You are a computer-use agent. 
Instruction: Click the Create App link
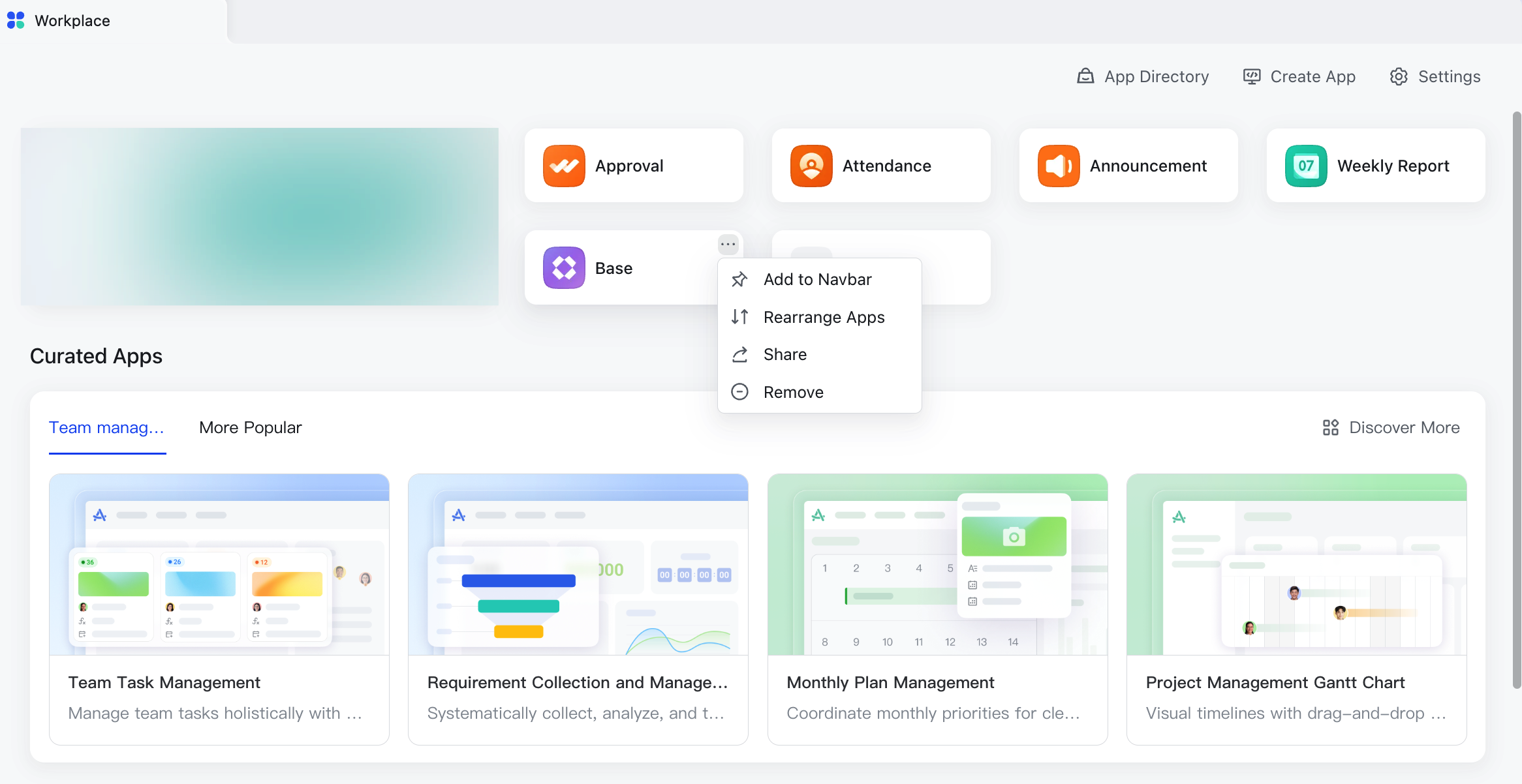point(1299,76)
